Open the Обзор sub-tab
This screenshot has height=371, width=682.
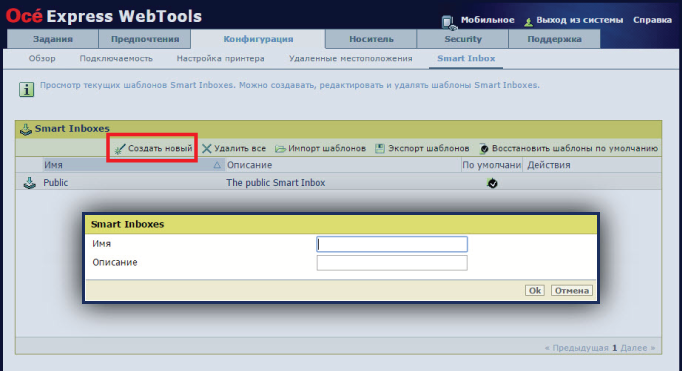(x=42, y=58)
